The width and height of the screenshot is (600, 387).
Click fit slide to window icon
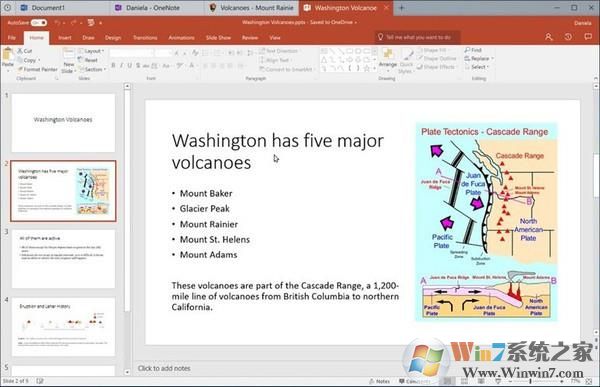589,381
